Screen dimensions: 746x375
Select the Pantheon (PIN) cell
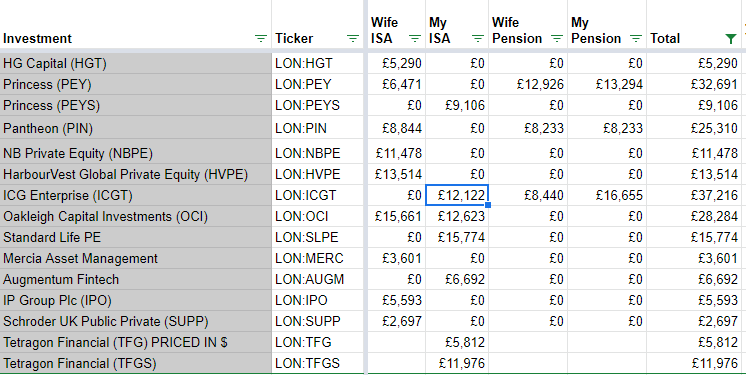click(136, 128)
